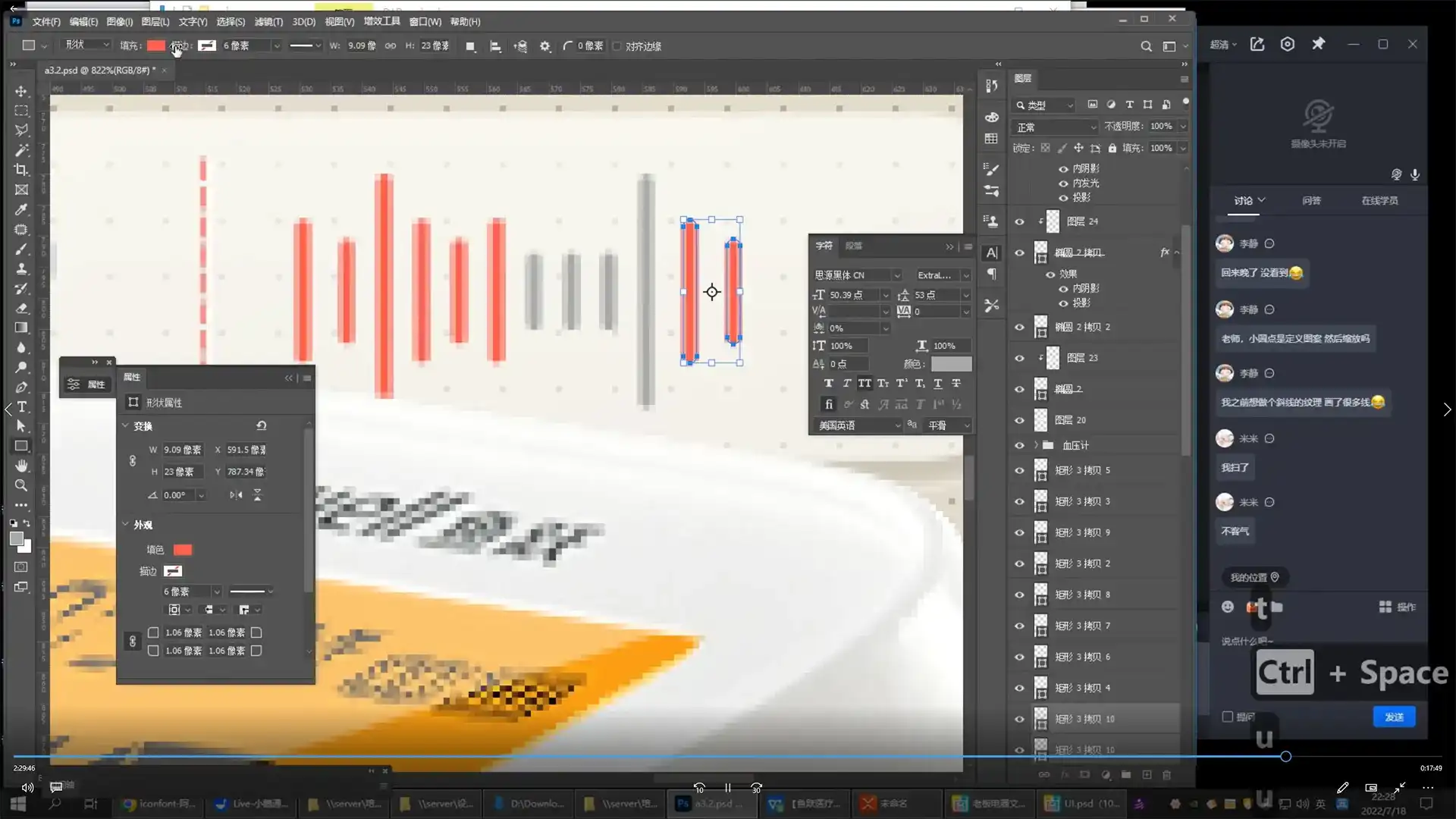Enable the 对齐边缘 checkbox
The height and width of the screenshot is (819, 1456).
pos(617,46)
